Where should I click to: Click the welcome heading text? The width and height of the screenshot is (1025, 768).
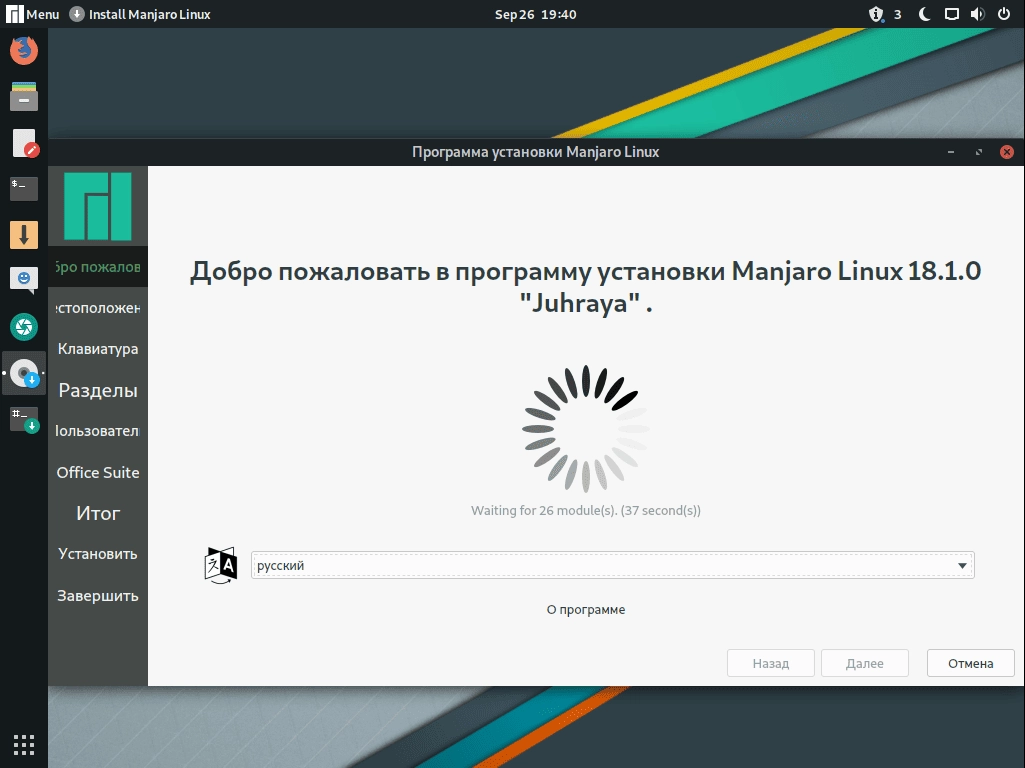coord(586,286)
